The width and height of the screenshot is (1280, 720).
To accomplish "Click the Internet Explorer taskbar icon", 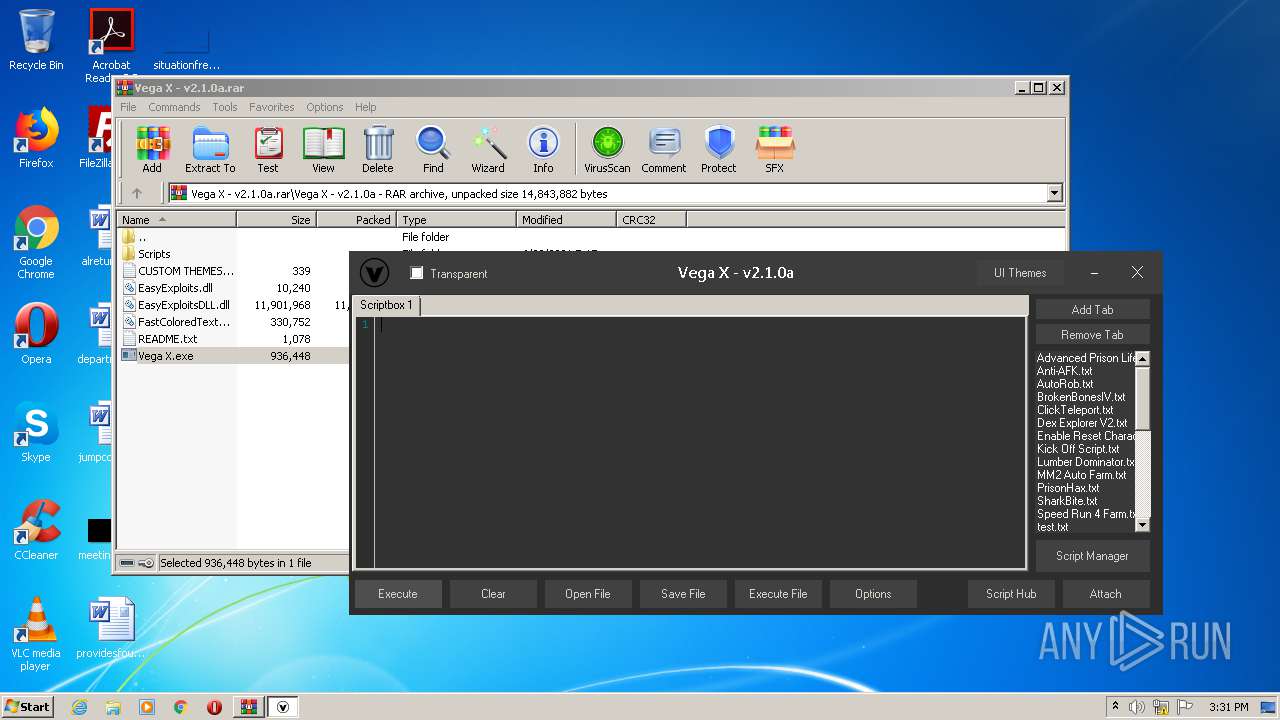I will click(x=79, y=707).
